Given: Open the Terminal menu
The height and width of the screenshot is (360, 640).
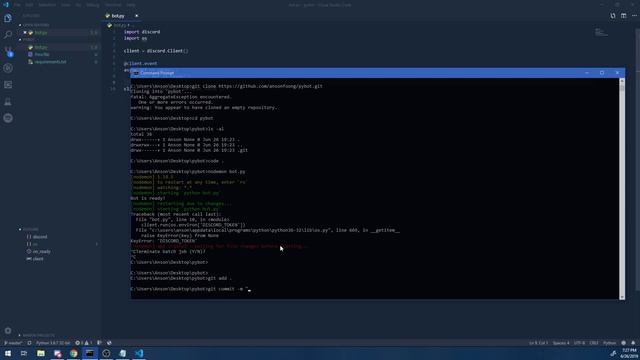Looking at the screenshot, I should click(113, 5).
